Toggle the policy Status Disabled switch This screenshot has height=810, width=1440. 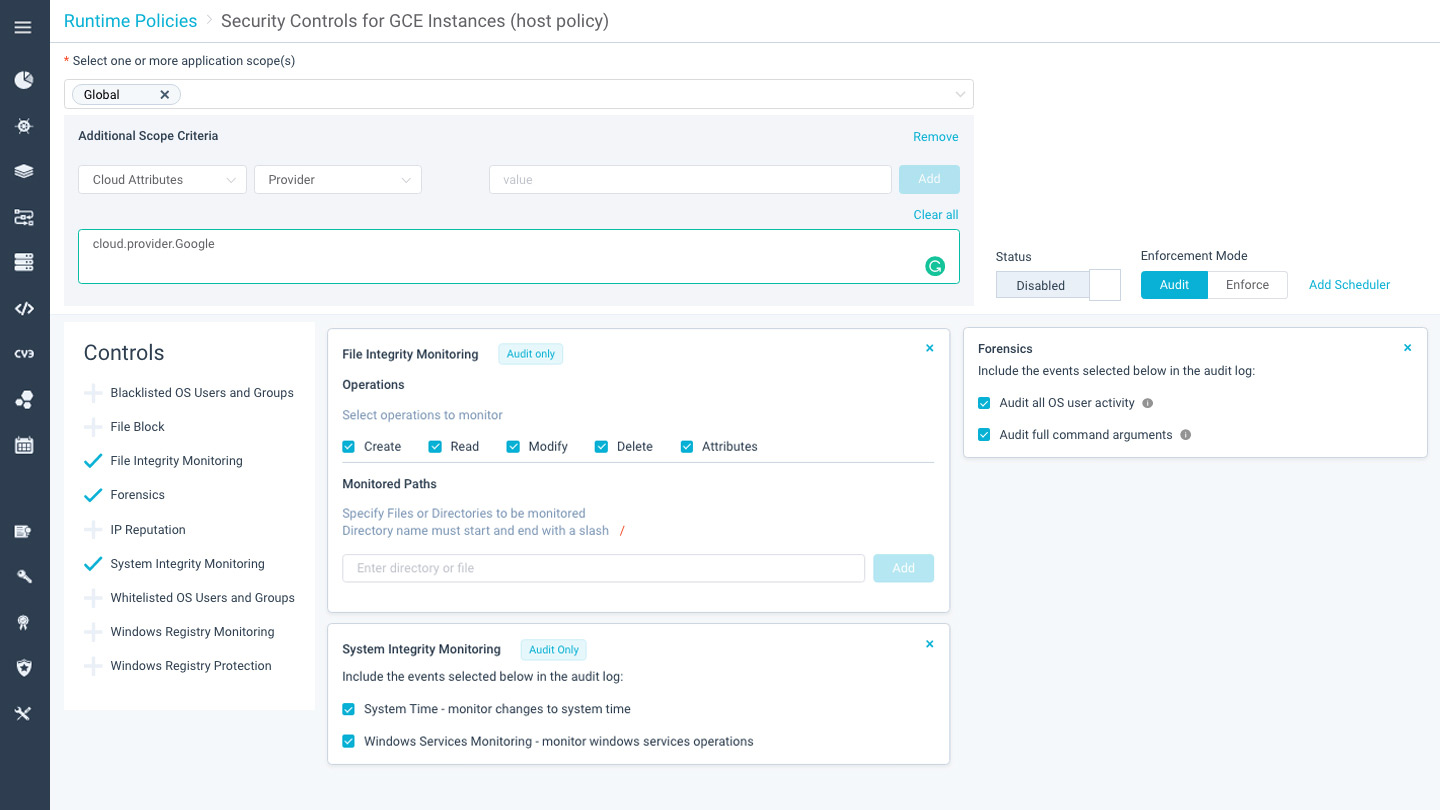click(x=1058, y=285)
